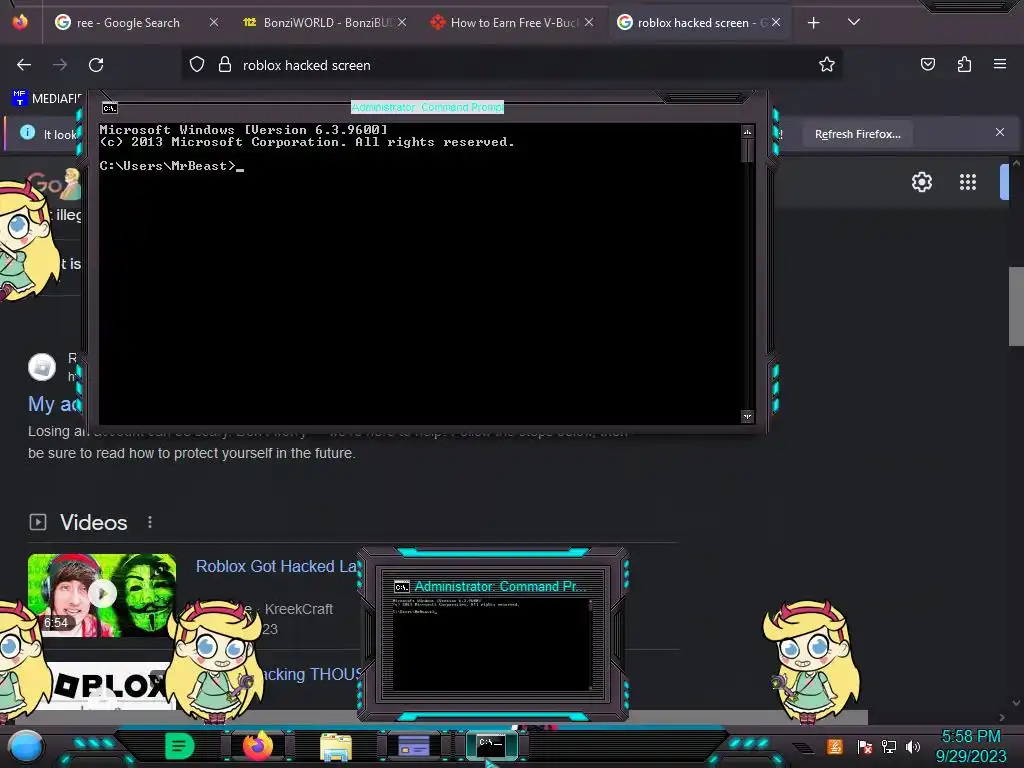
Task: Open the Pocket save icon
Action: (x=927, y=65)
